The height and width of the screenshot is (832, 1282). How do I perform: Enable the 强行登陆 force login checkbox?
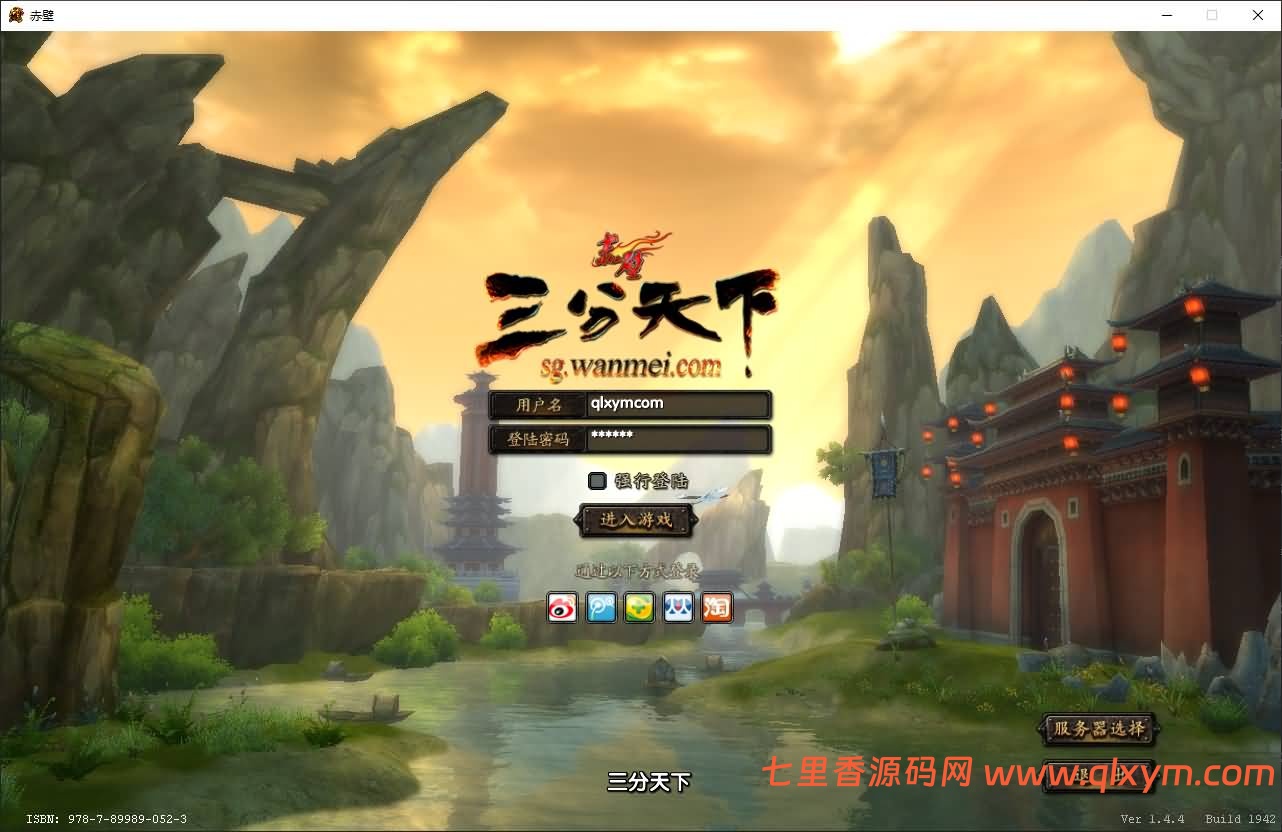[x=597, y=481]
